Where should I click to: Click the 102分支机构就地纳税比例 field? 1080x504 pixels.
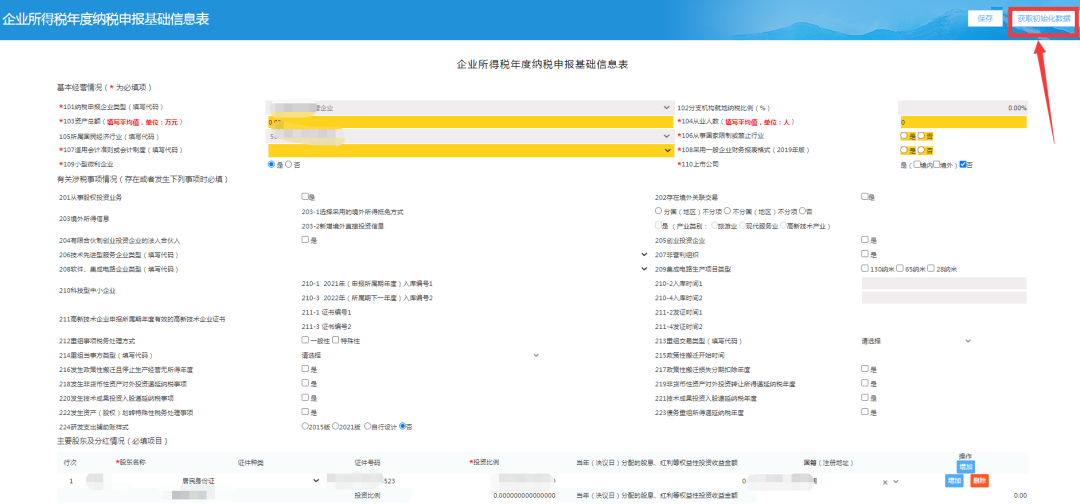click(x=962, y=107)
